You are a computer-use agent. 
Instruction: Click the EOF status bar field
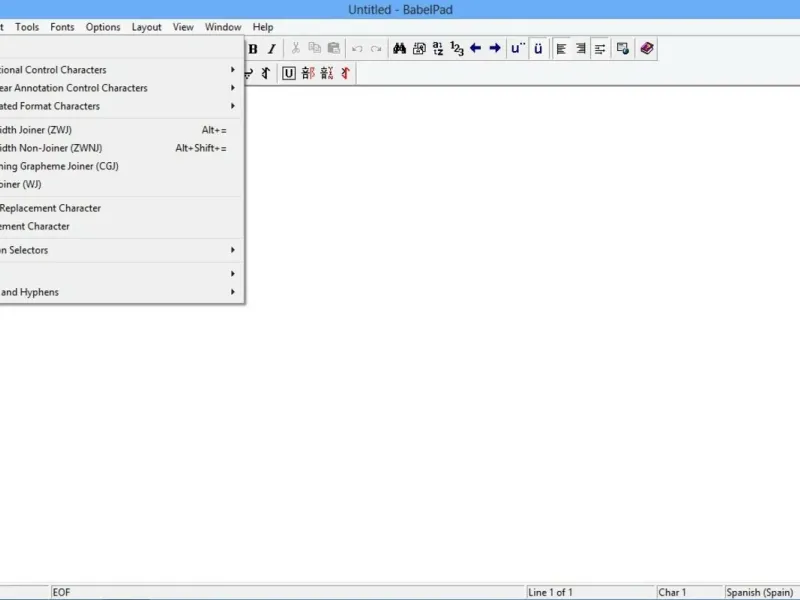click(x=288, y=592)
